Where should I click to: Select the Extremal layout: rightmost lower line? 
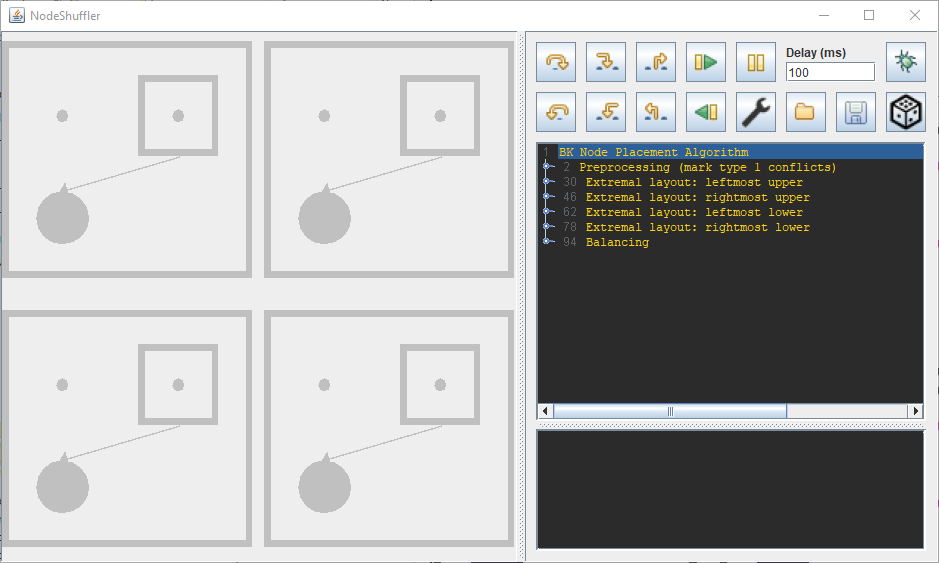pyautogui.click(x=697, y=227)
